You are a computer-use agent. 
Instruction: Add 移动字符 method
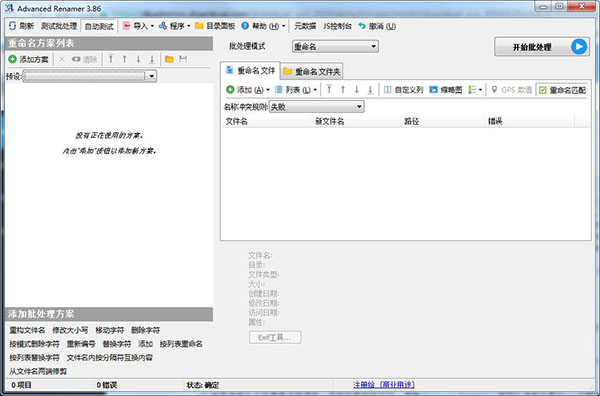coord(109,330)
